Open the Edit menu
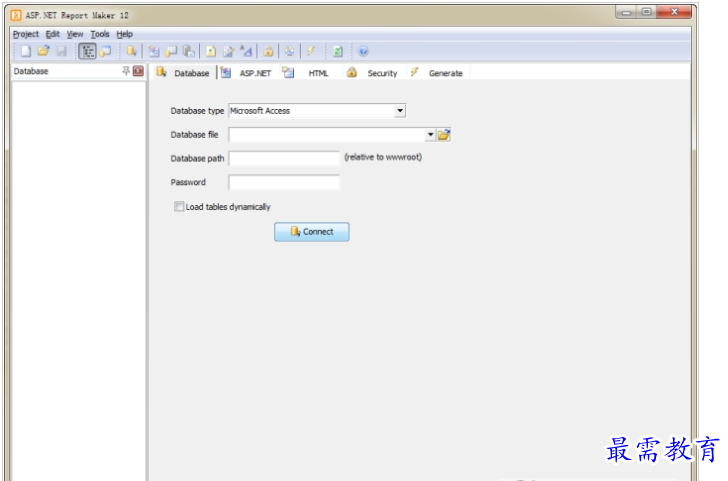The width and height of the screenshot is (728, 481). (x=52, y=34)
